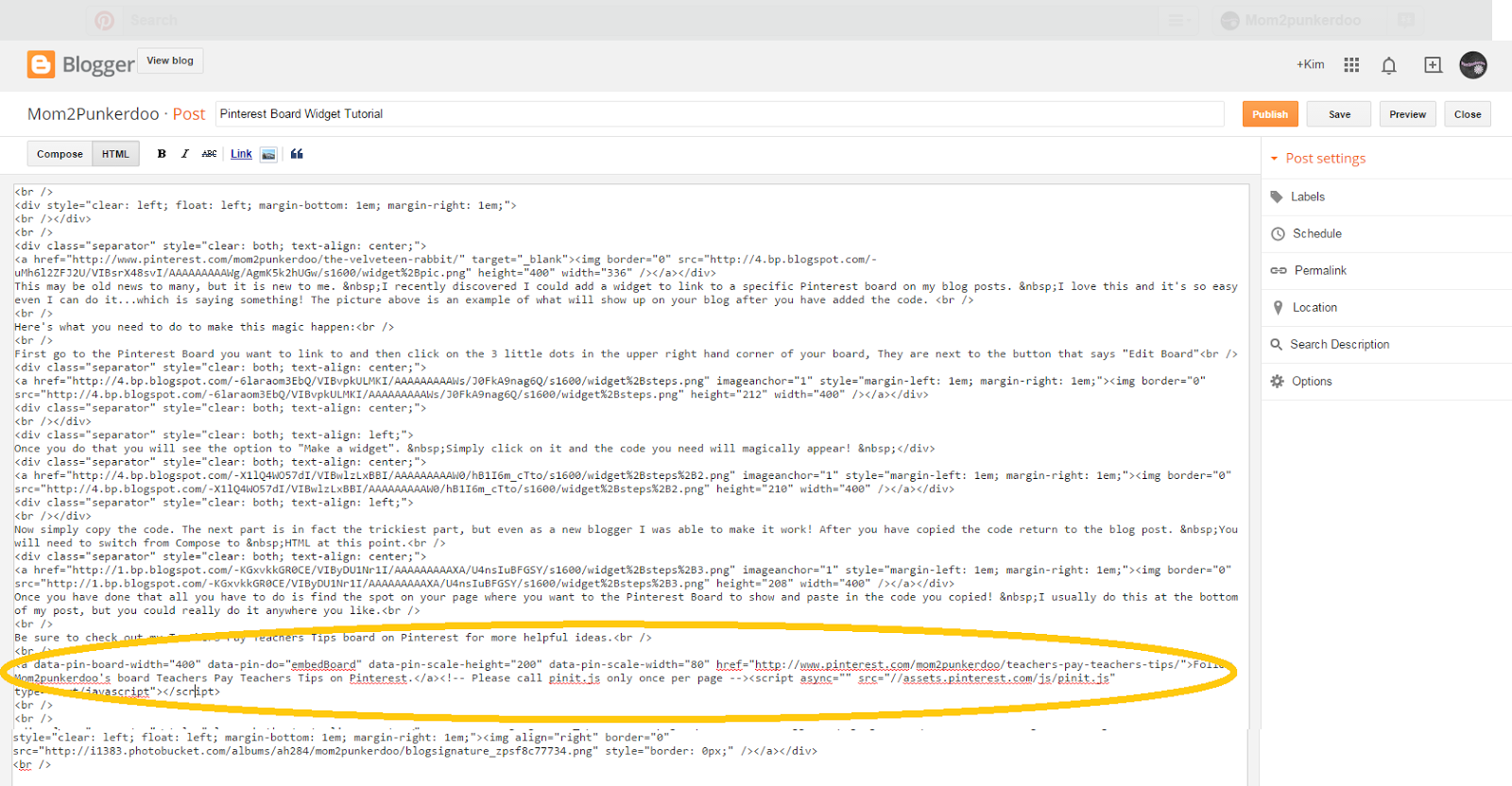The height and width of the screenshot is (786, 1512).
Task: Save the post draft
Action: (1339, 114)
